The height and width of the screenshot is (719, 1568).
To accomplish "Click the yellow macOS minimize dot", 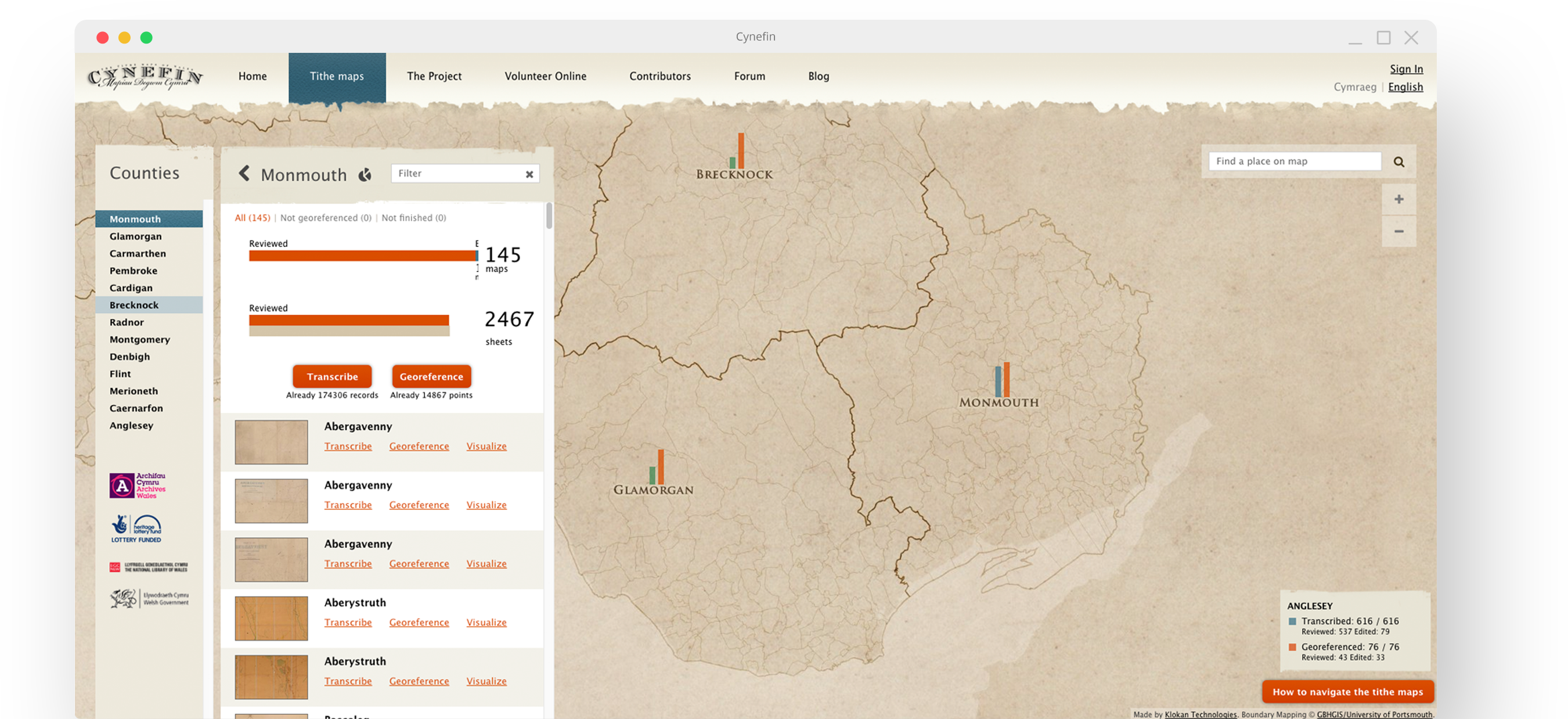I will coord(124,38).
